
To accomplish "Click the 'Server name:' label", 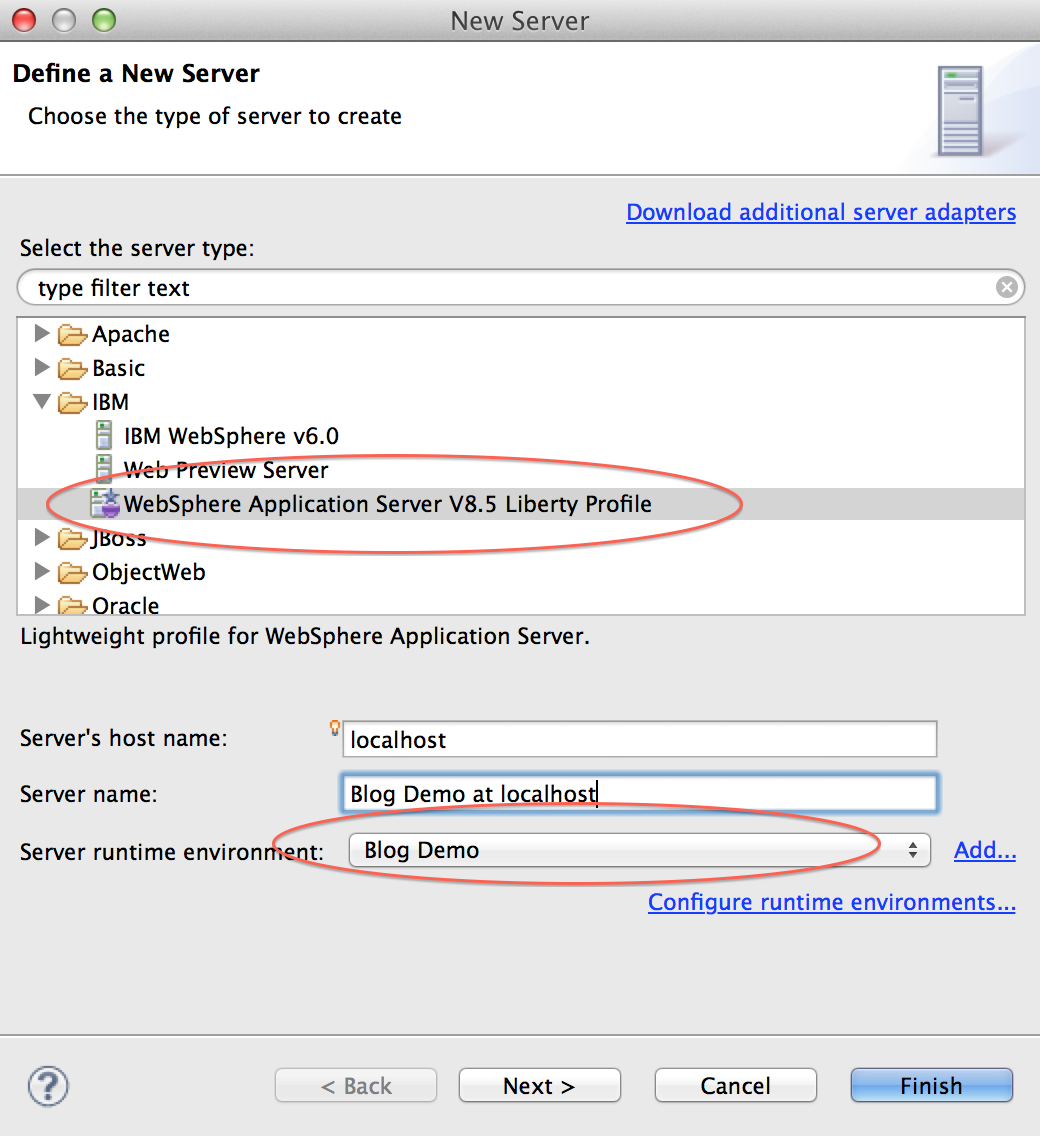I will 89,794.
